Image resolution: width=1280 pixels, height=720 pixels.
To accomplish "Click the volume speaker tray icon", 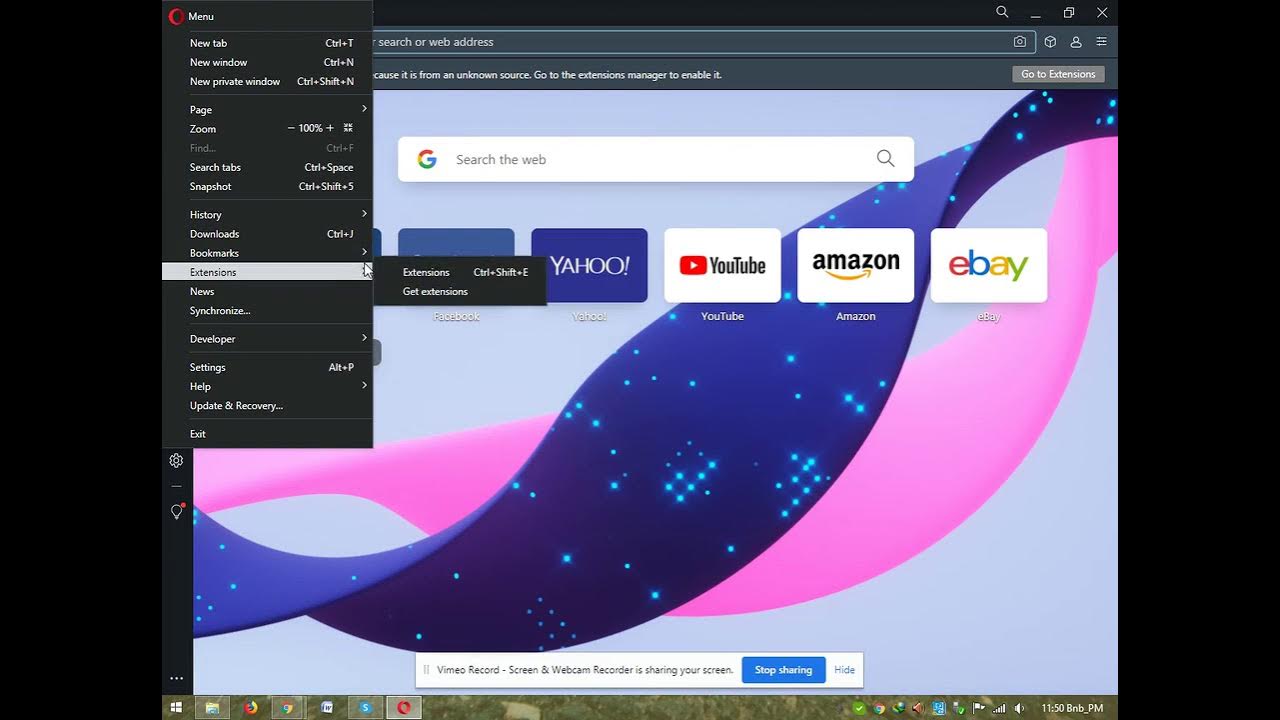I will click(1019, 708).
